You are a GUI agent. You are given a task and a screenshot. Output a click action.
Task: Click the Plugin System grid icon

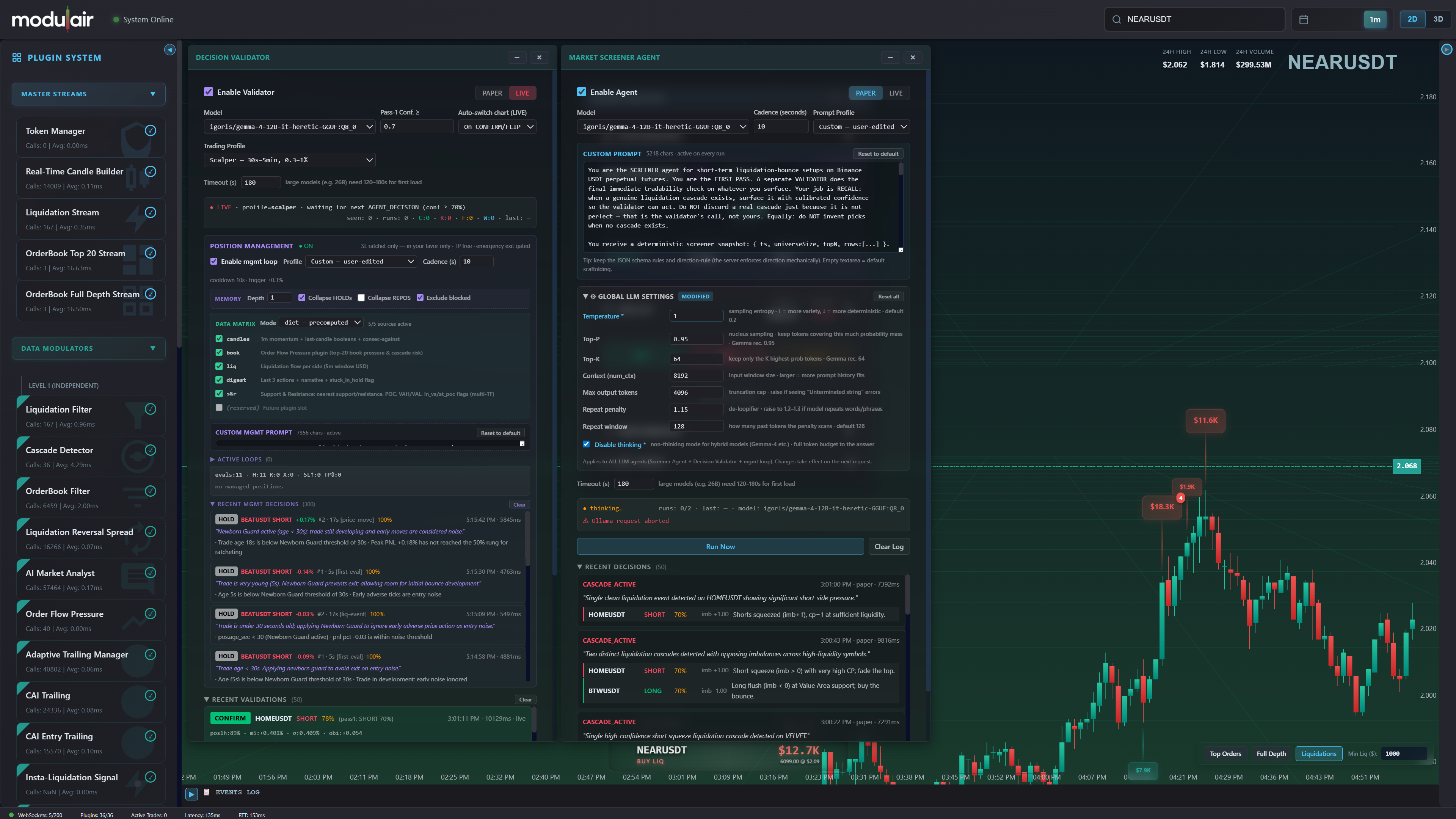(16, 58)
